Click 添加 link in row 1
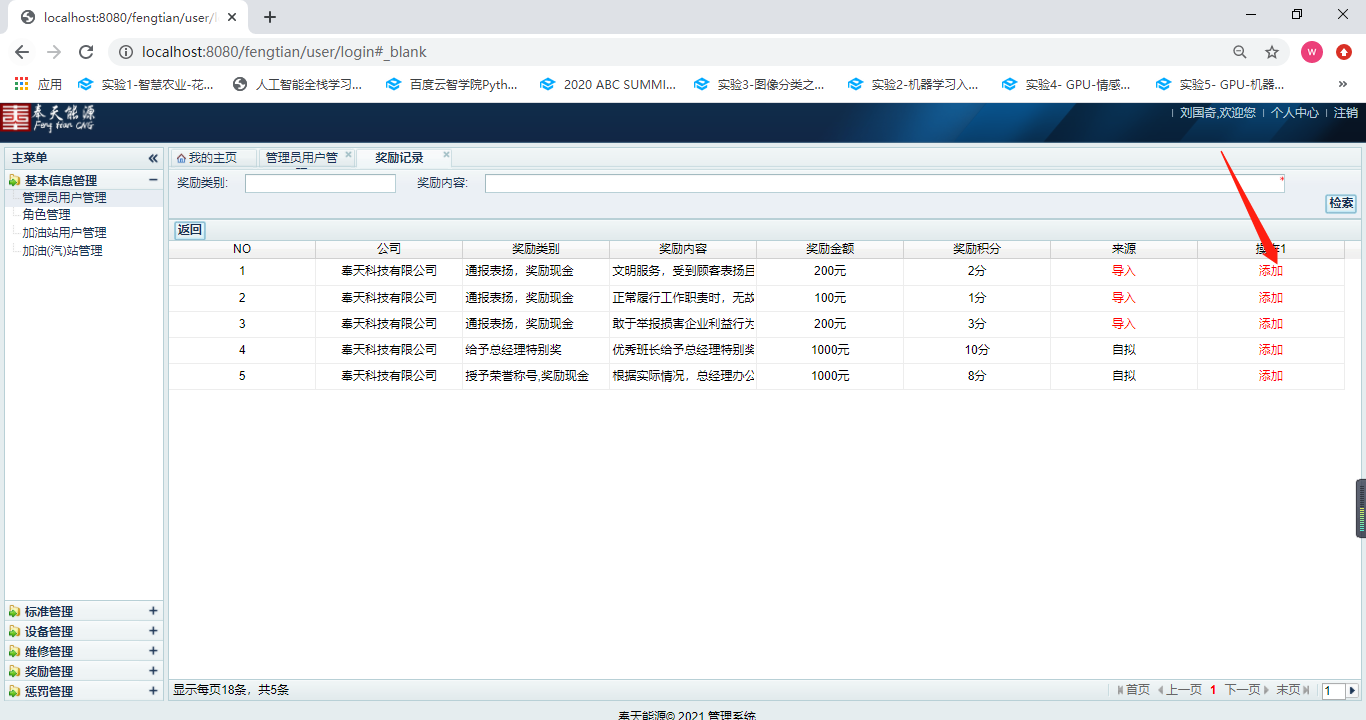Image resolution: width=1366 pixels, height=720 pixels. [1270, 271]
